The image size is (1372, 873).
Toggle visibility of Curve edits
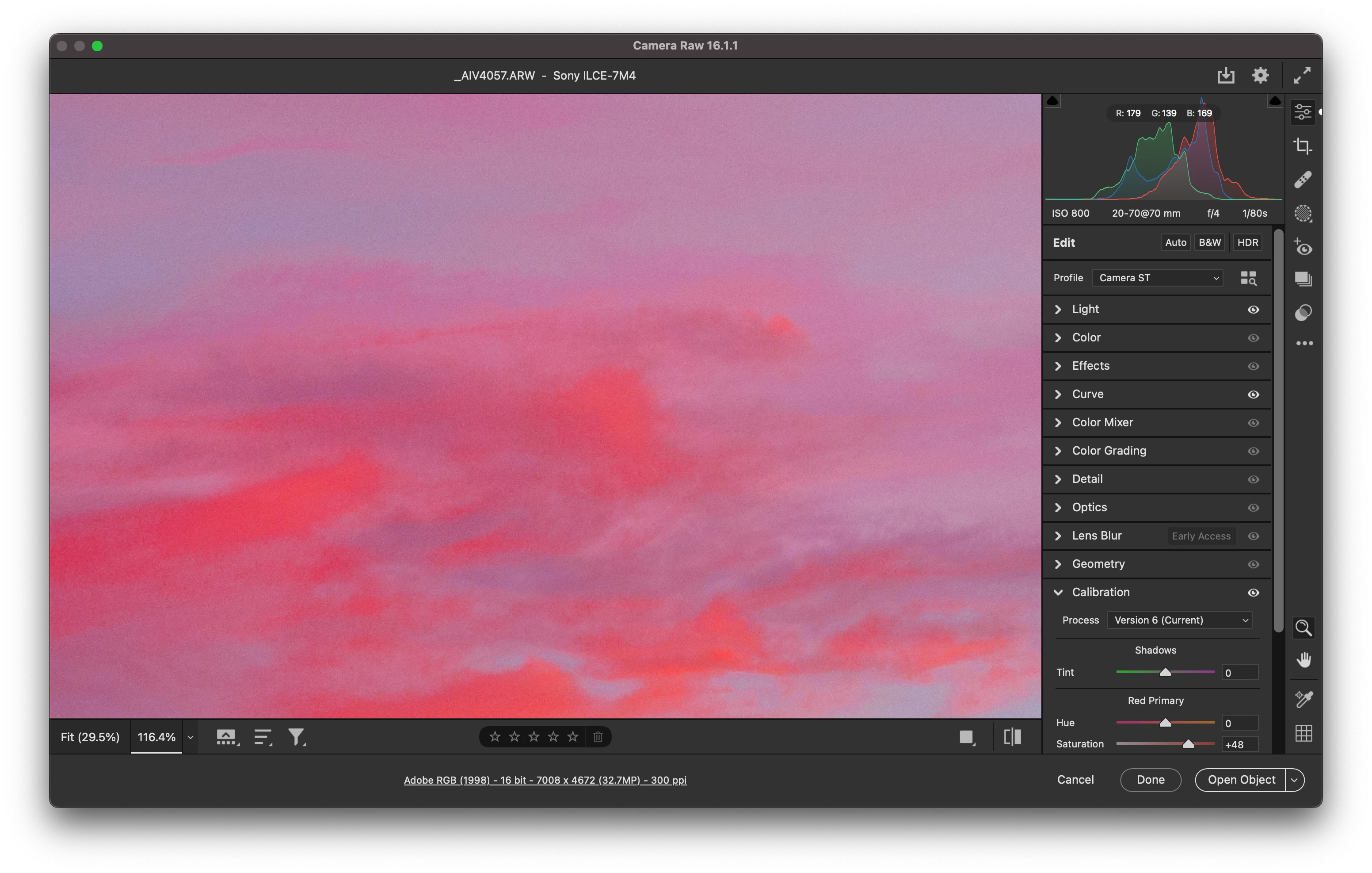click(x=1253, y=394)
